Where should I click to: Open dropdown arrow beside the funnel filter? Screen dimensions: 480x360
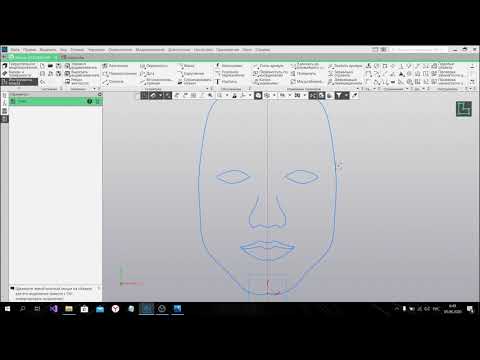pyautogui.click(x=346, y=96)
